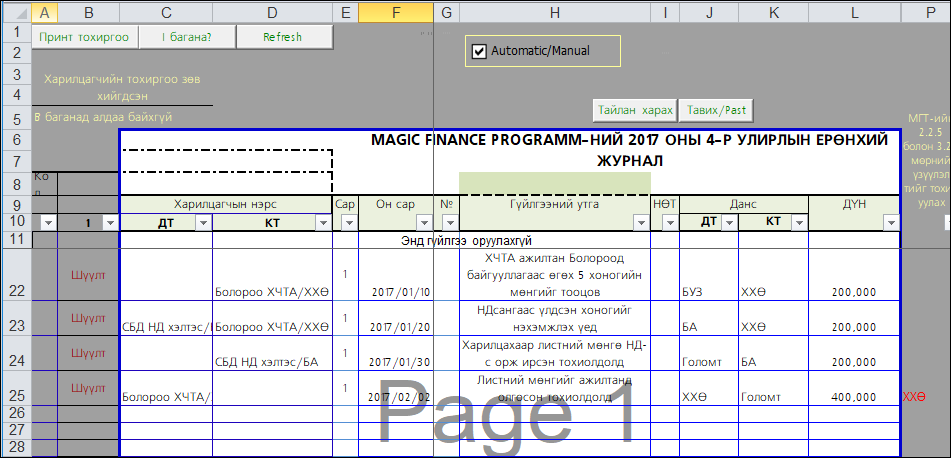Expand the Гүйлгээний утга filter dropdown
This screenshot has height=458, width=951.
coord(640,223)
